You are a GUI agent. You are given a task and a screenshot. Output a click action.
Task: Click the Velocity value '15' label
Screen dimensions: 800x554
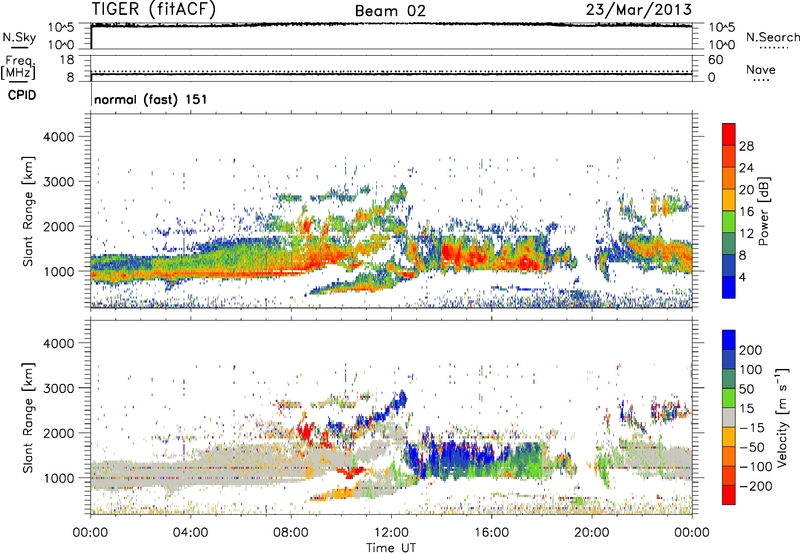(x=746, y=408)
